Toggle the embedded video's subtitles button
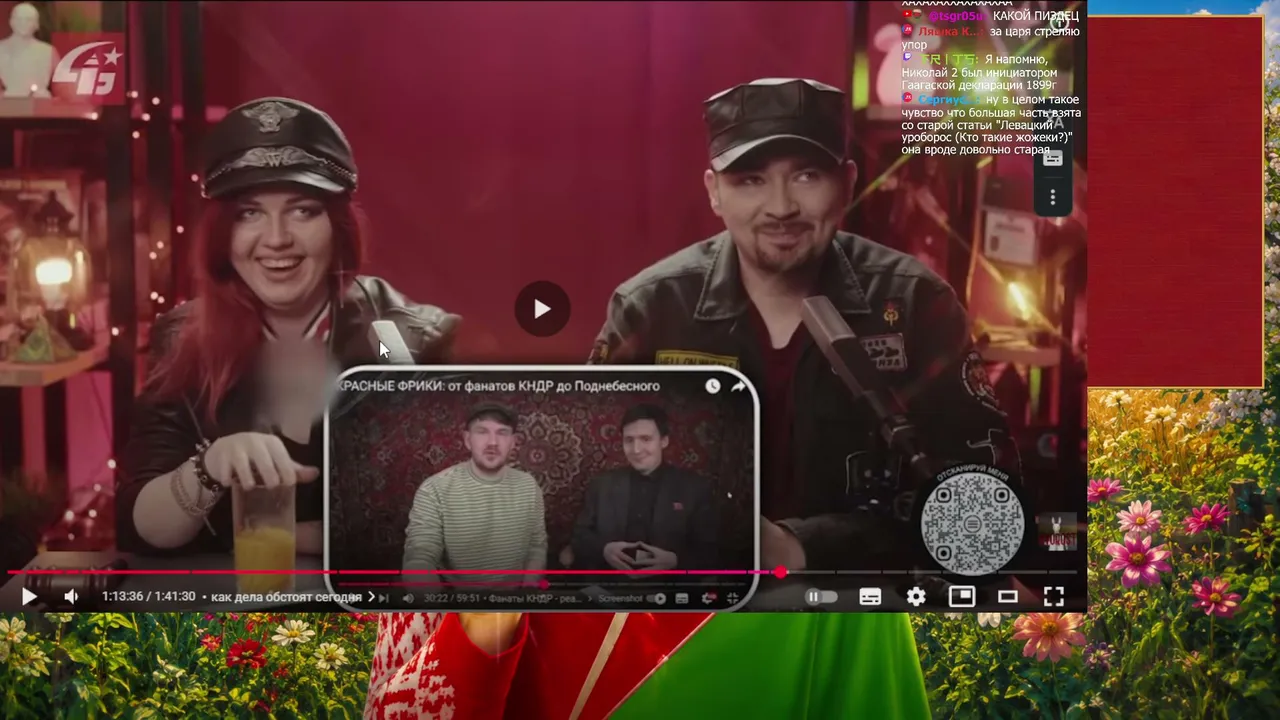The image size is (1280, 720). coord(682,598)
